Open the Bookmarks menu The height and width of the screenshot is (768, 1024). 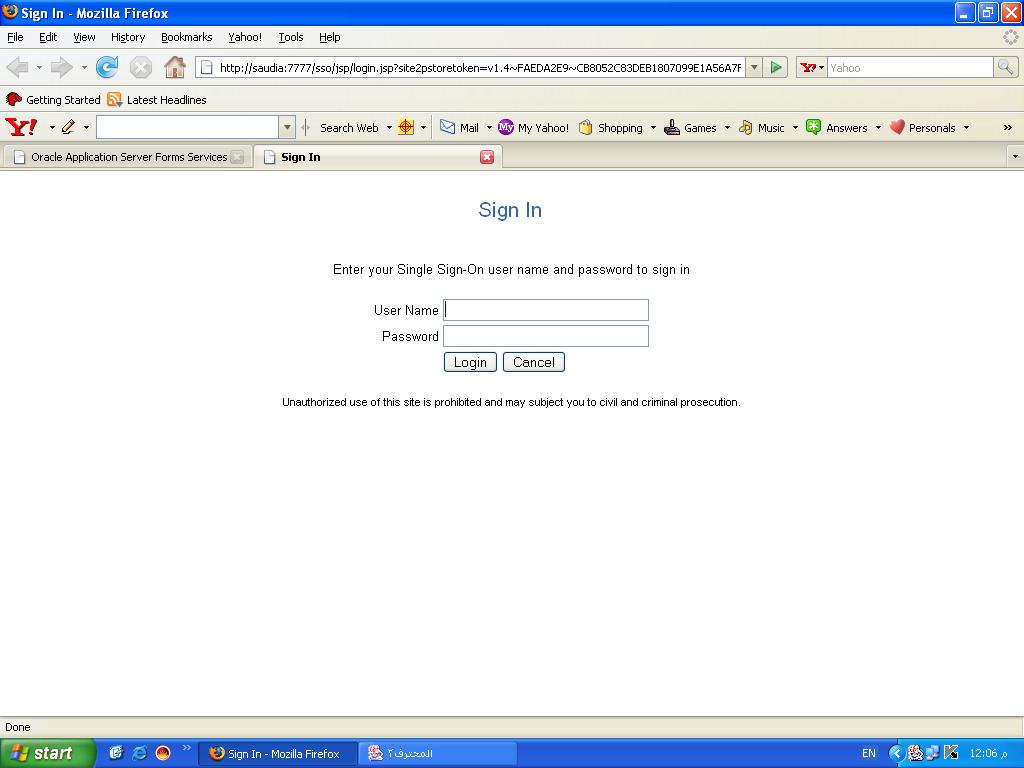(x=186, y=37)
